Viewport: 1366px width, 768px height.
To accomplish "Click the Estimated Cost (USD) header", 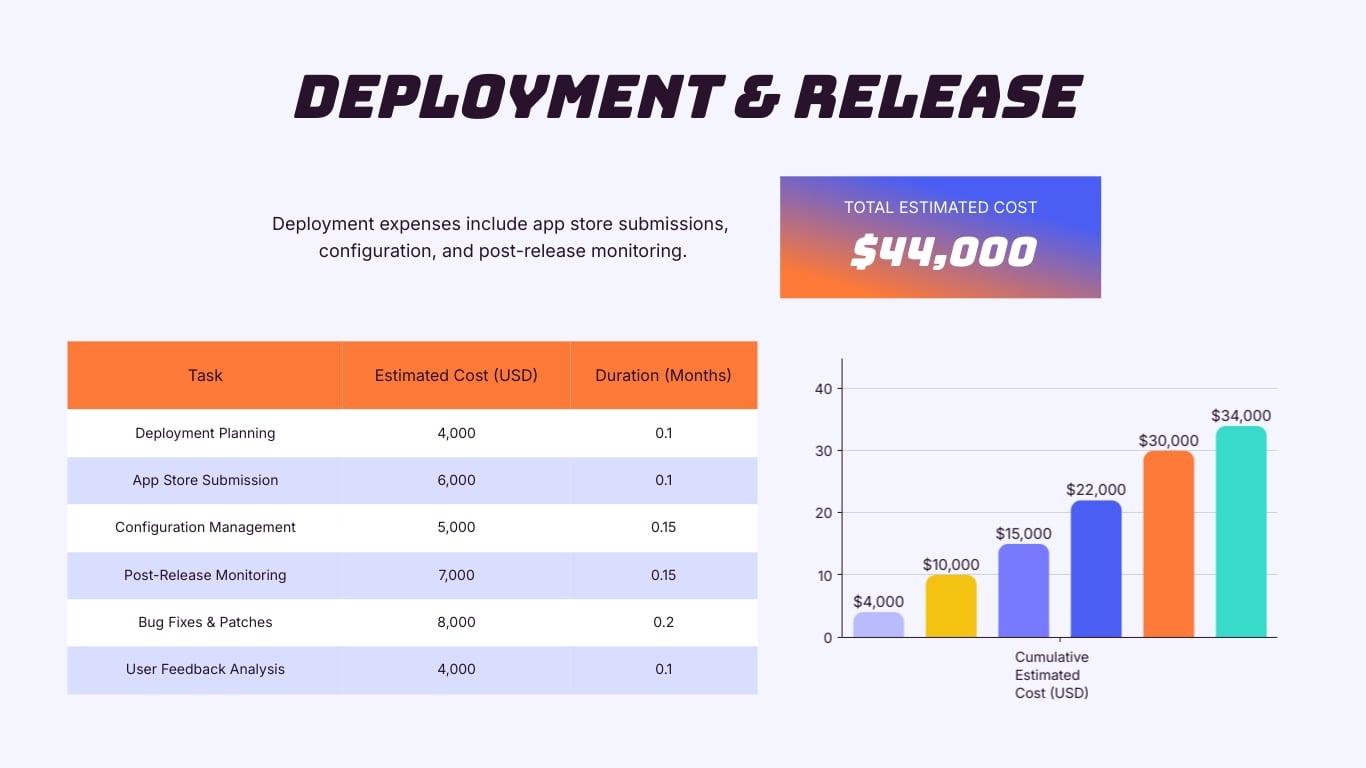I will click(x=456, y=375).
